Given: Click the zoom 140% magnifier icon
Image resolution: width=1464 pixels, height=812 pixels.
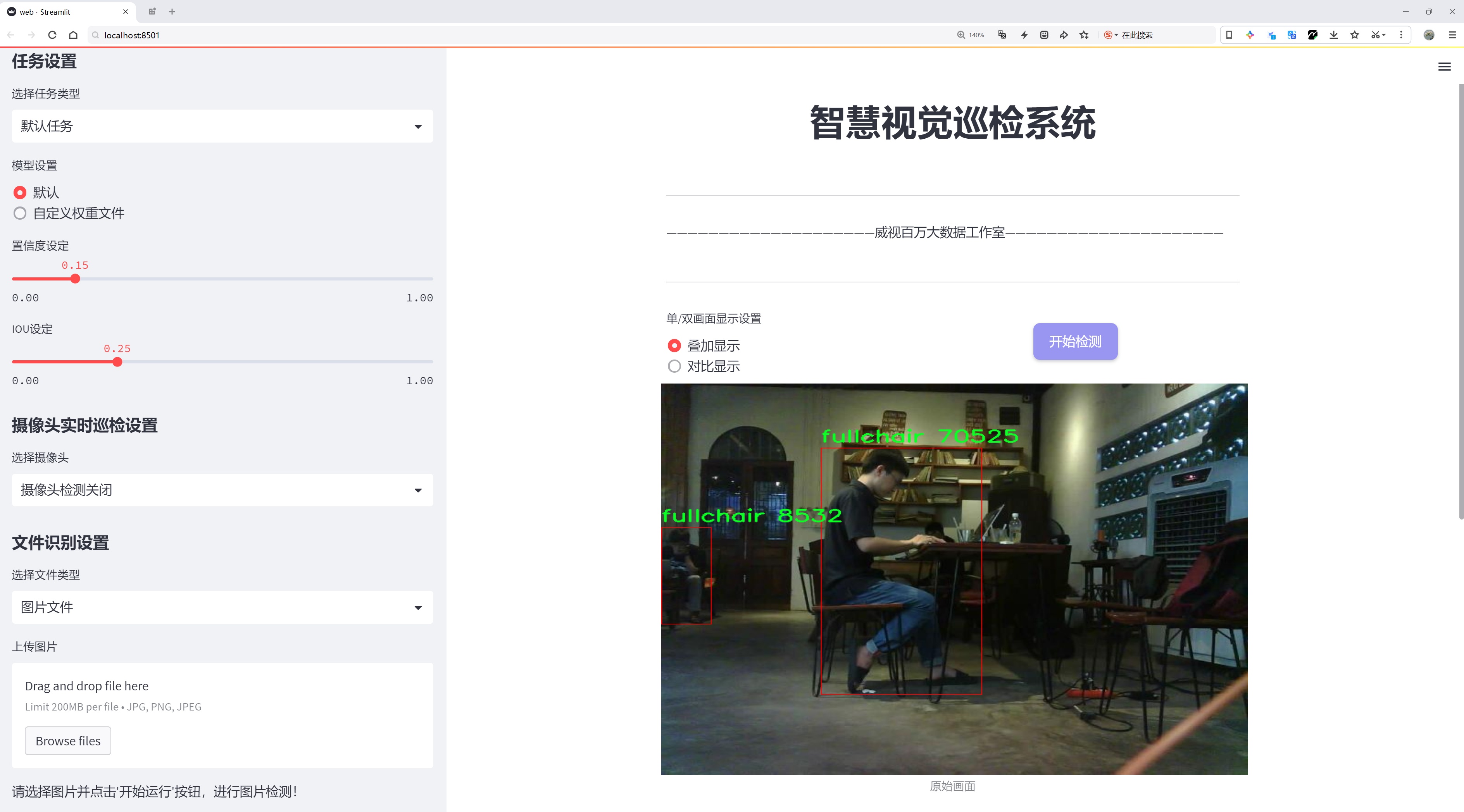Looking at the screenshot, I should tap(961, 35).
